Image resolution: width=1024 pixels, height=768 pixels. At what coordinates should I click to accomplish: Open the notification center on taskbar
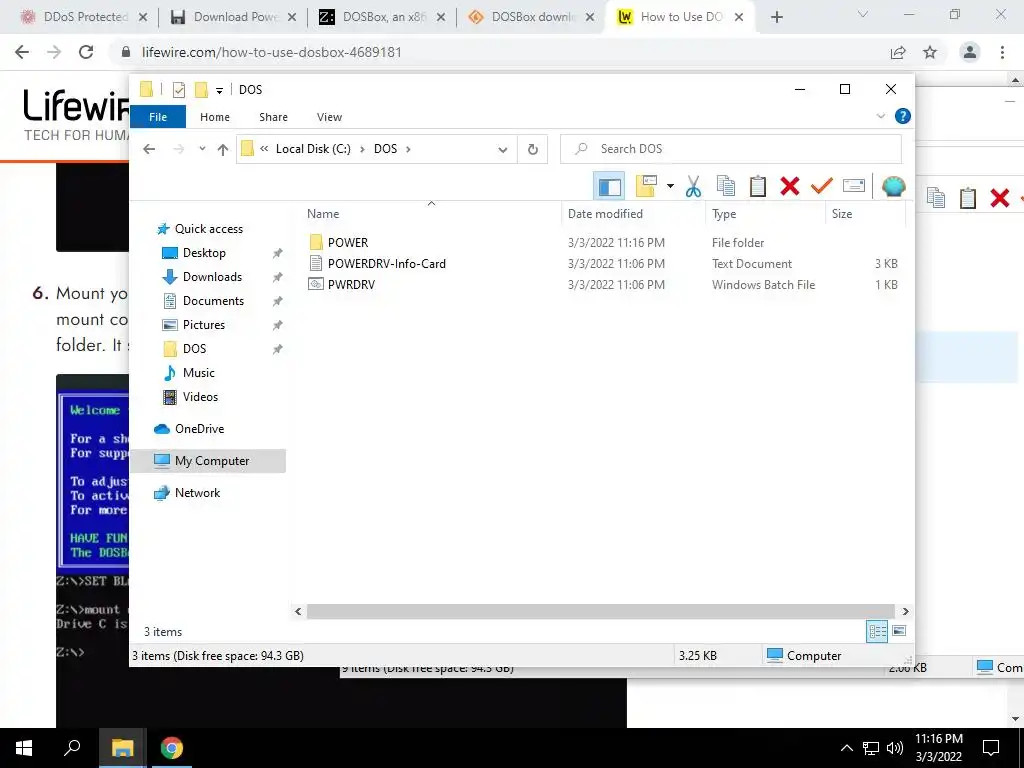991,748
